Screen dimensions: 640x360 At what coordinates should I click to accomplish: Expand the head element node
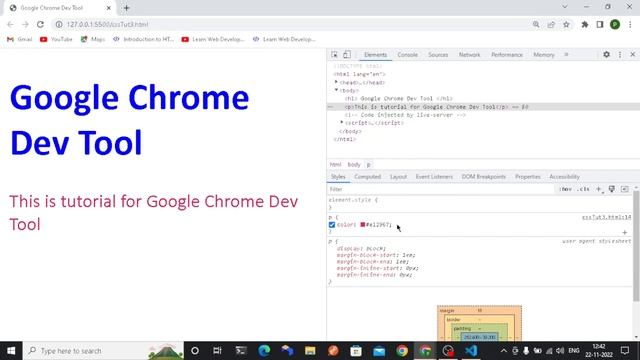click(336, 82)
